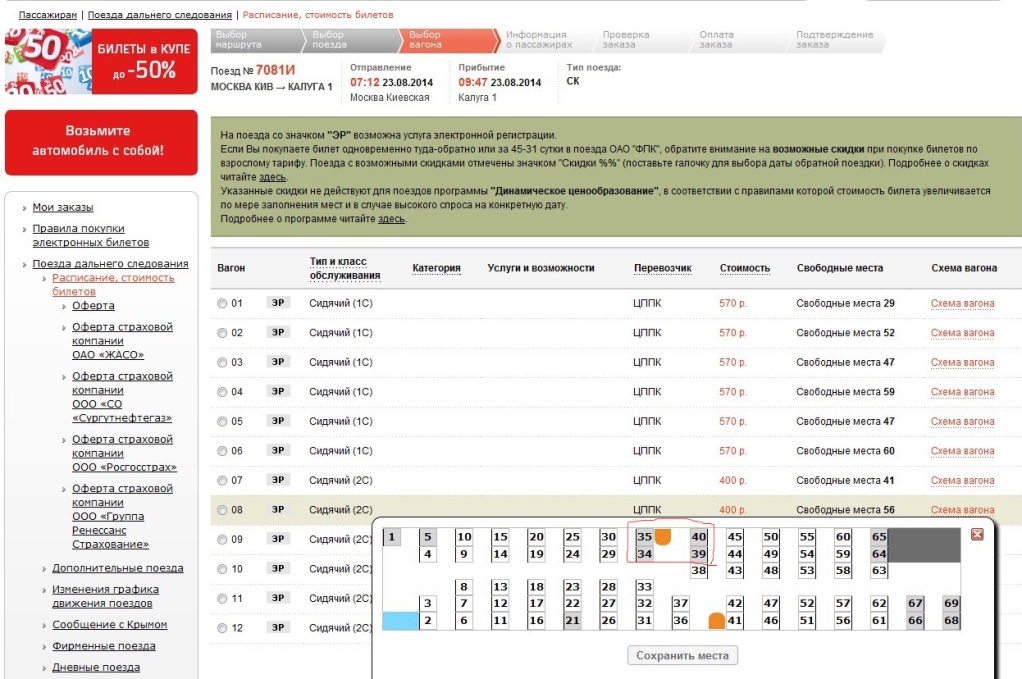
Task: Select wagon 05 radio button
Action: click(x=222, y=422)
